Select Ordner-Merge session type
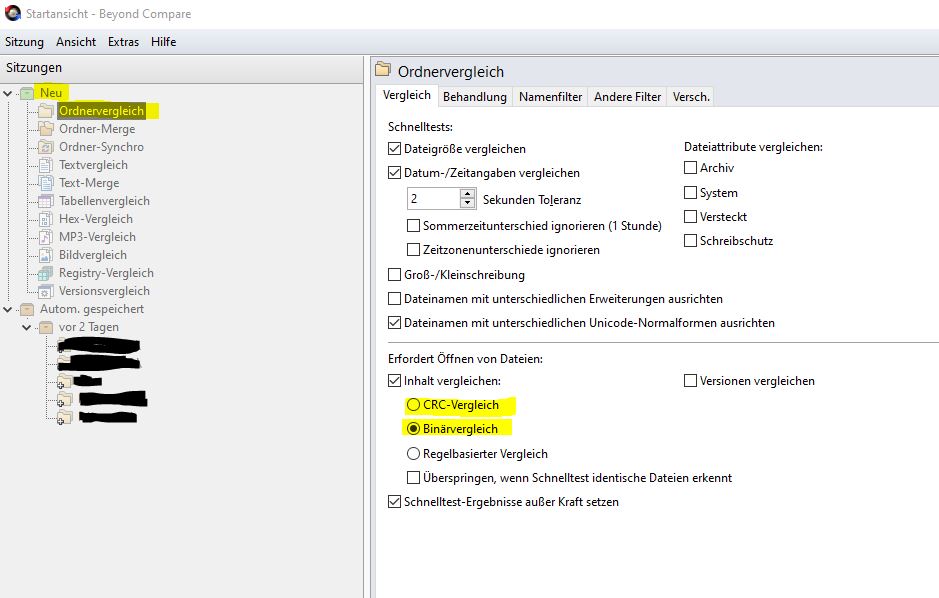 (97, 129)
